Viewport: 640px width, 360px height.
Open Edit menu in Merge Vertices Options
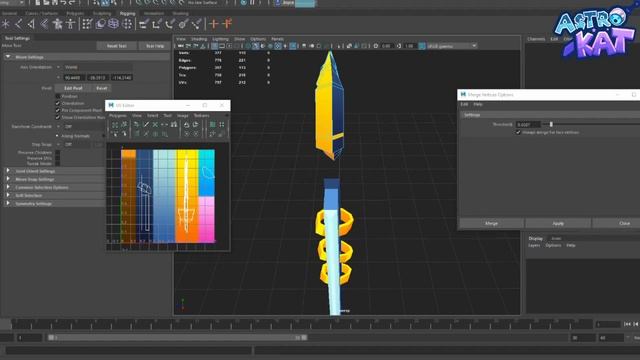[x=464, y=104]
